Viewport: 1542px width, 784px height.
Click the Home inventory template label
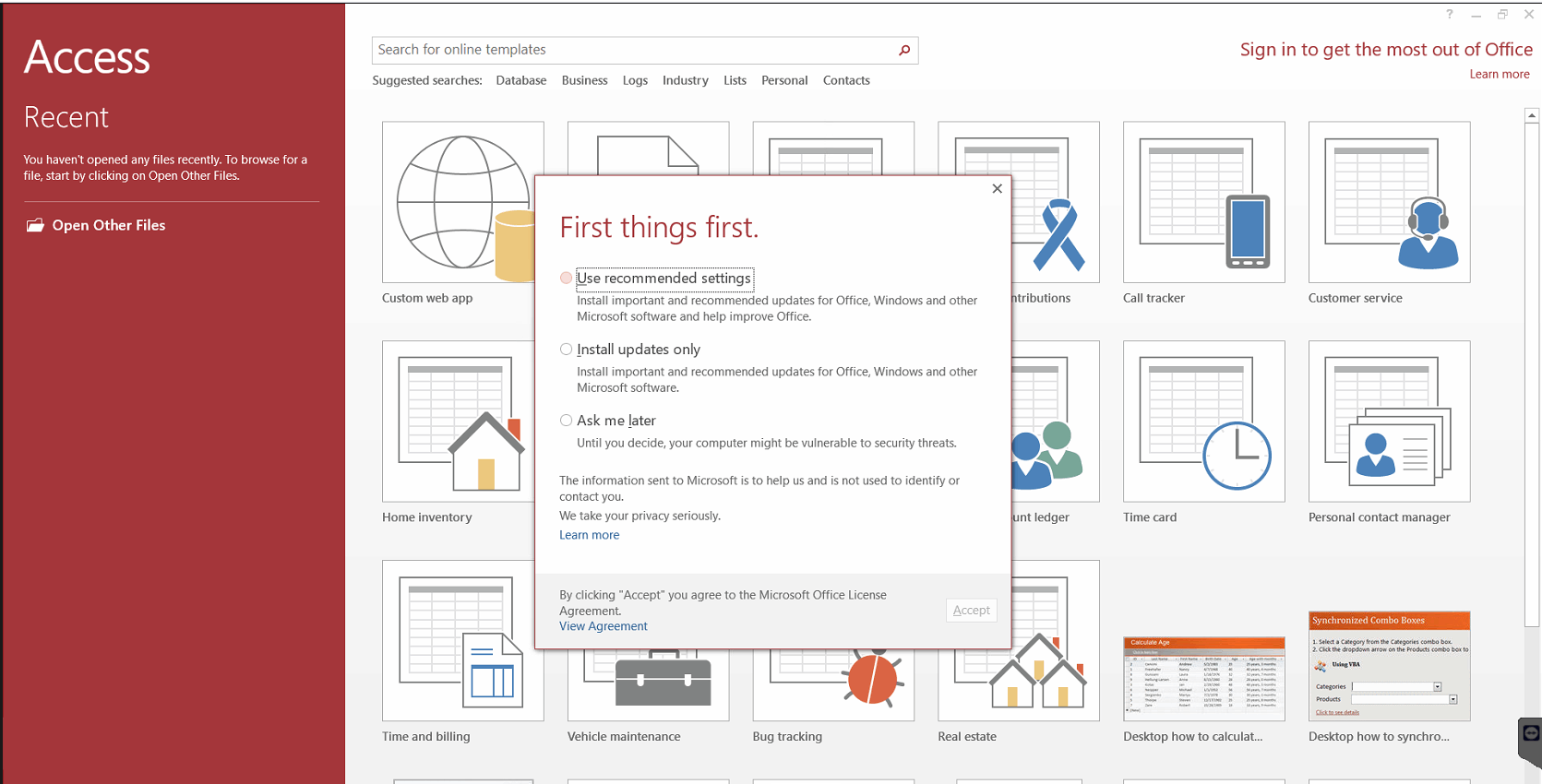click(x=427, y=517)
